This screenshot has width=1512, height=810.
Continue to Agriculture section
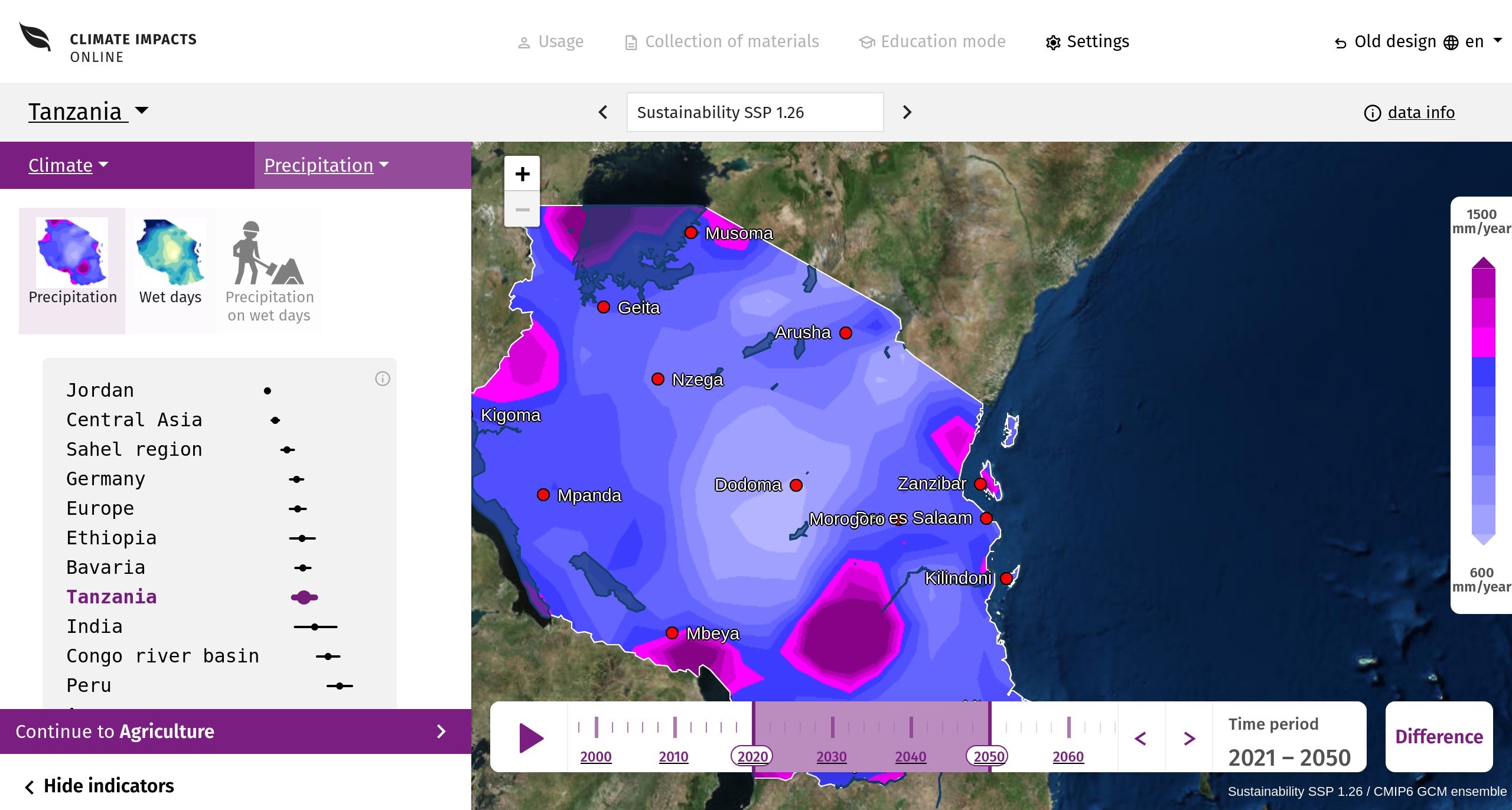pyautogui.click(x=236, y=731)
